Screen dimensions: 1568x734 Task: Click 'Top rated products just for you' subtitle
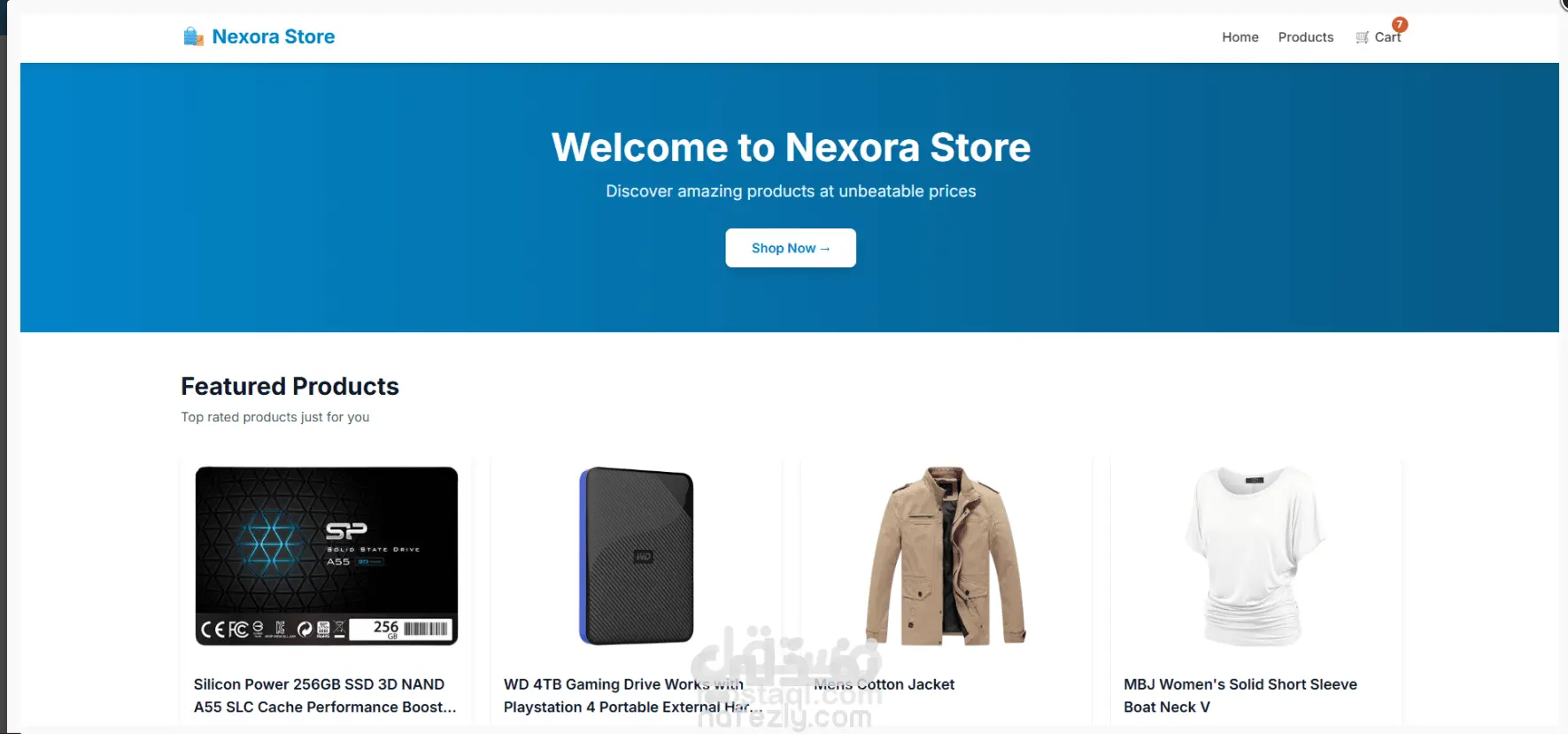click(x=275, y=417)
